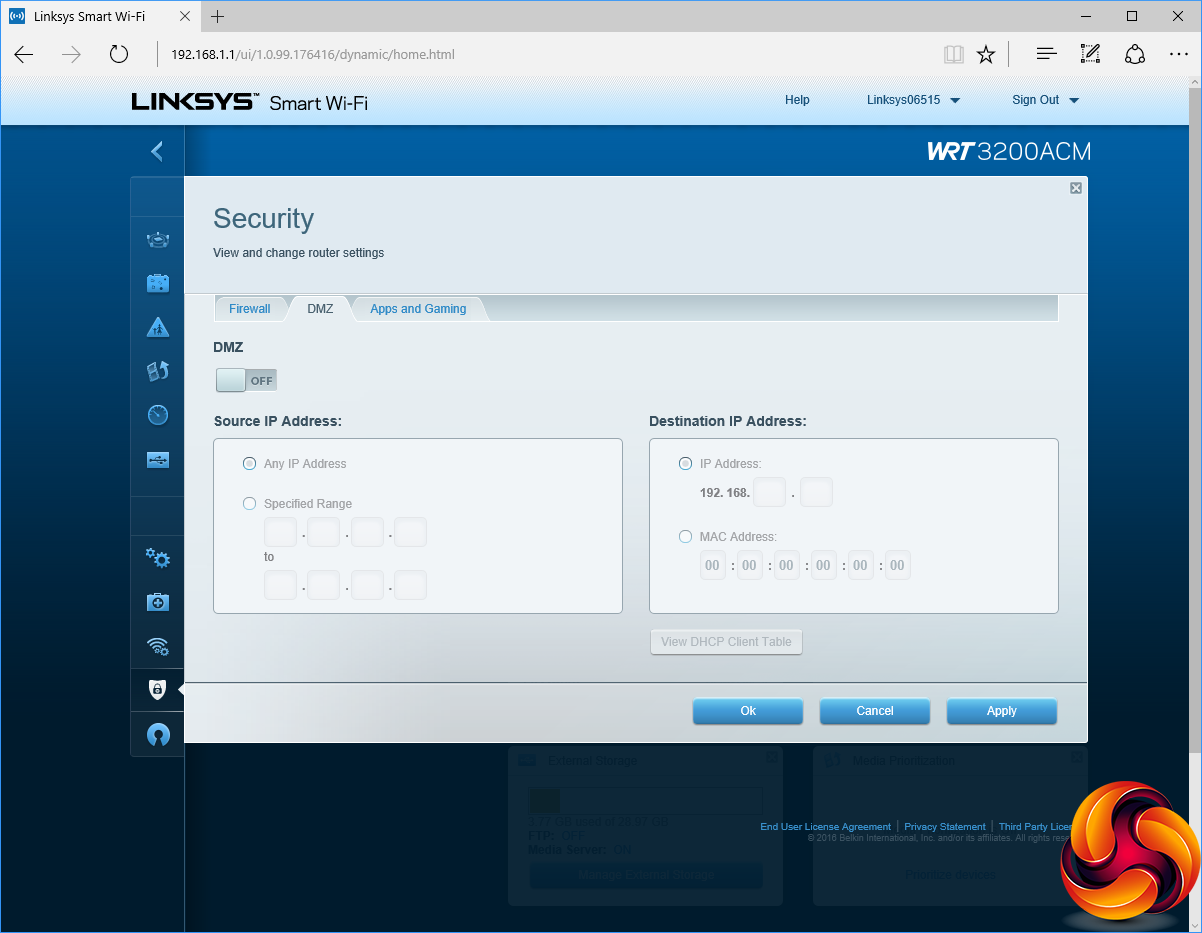Open External Storage USB icon
The height and width of the screenshot is (933, 1202).
158,460
